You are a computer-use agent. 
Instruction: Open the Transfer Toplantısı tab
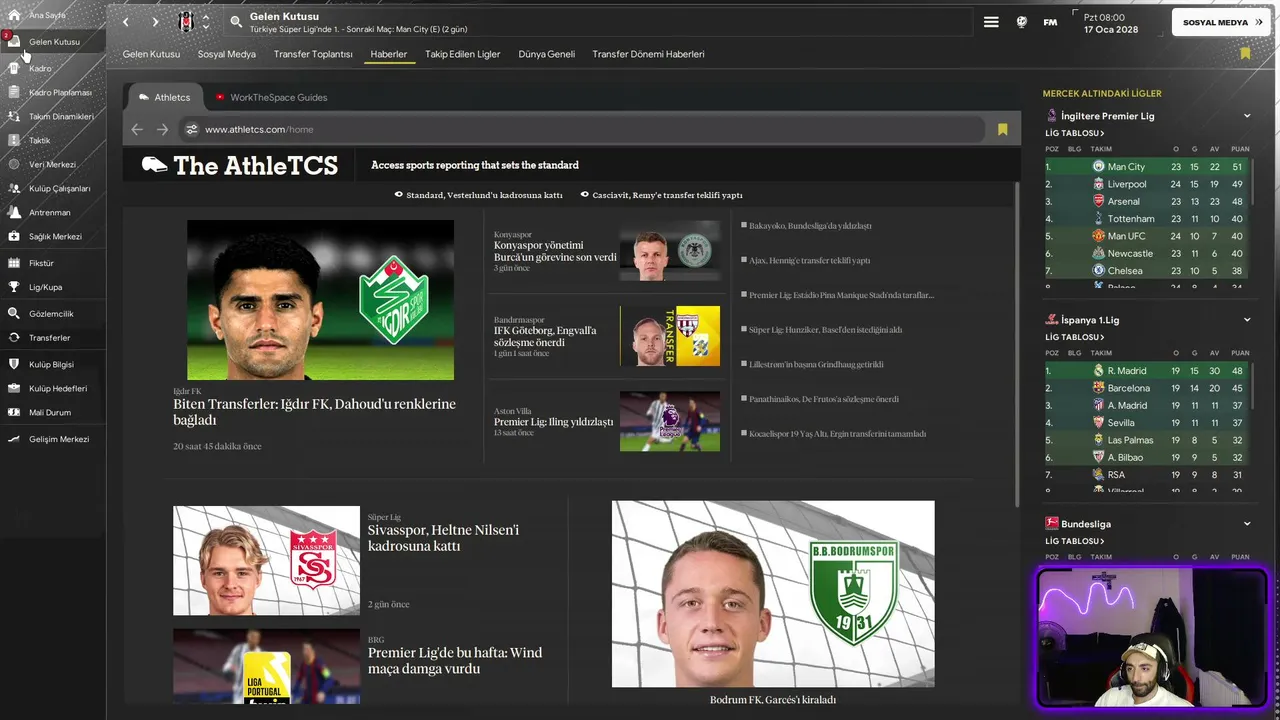click(x=313, y=54)
